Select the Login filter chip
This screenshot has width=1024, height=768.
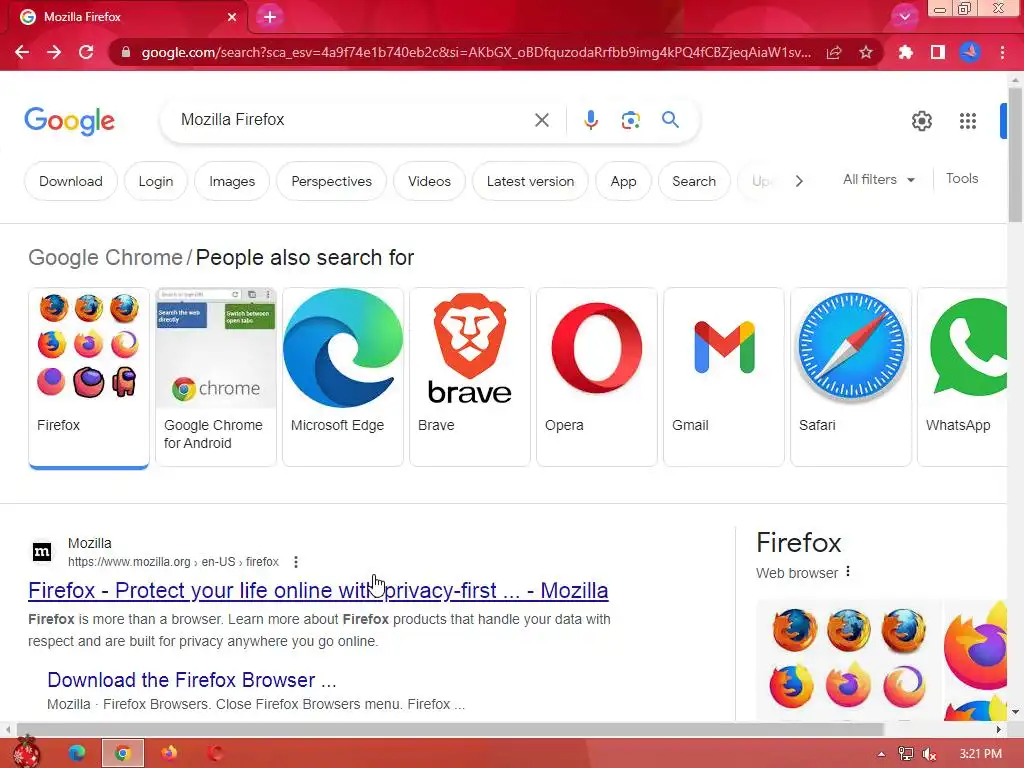pyautogui.click(x=155, y=182)
